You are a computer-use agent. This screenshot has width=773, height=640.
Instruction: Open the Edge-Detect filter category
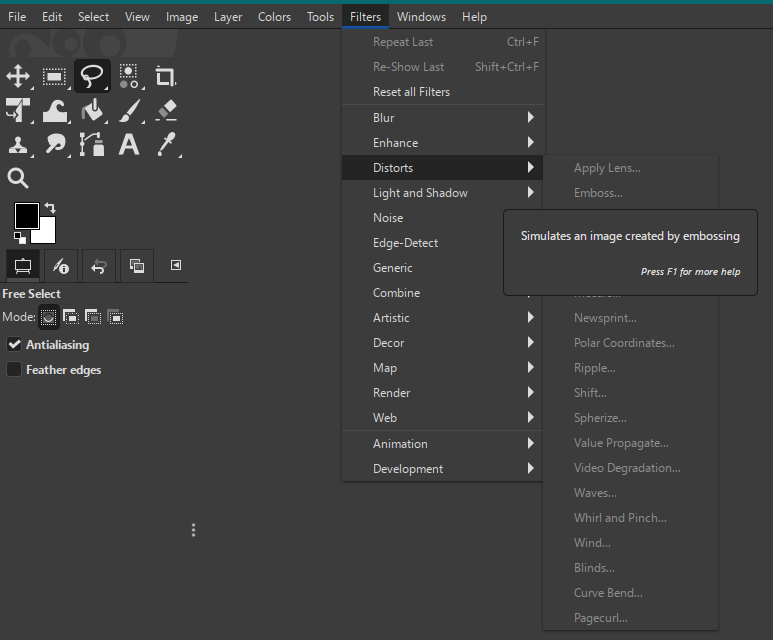click(422, 243)
